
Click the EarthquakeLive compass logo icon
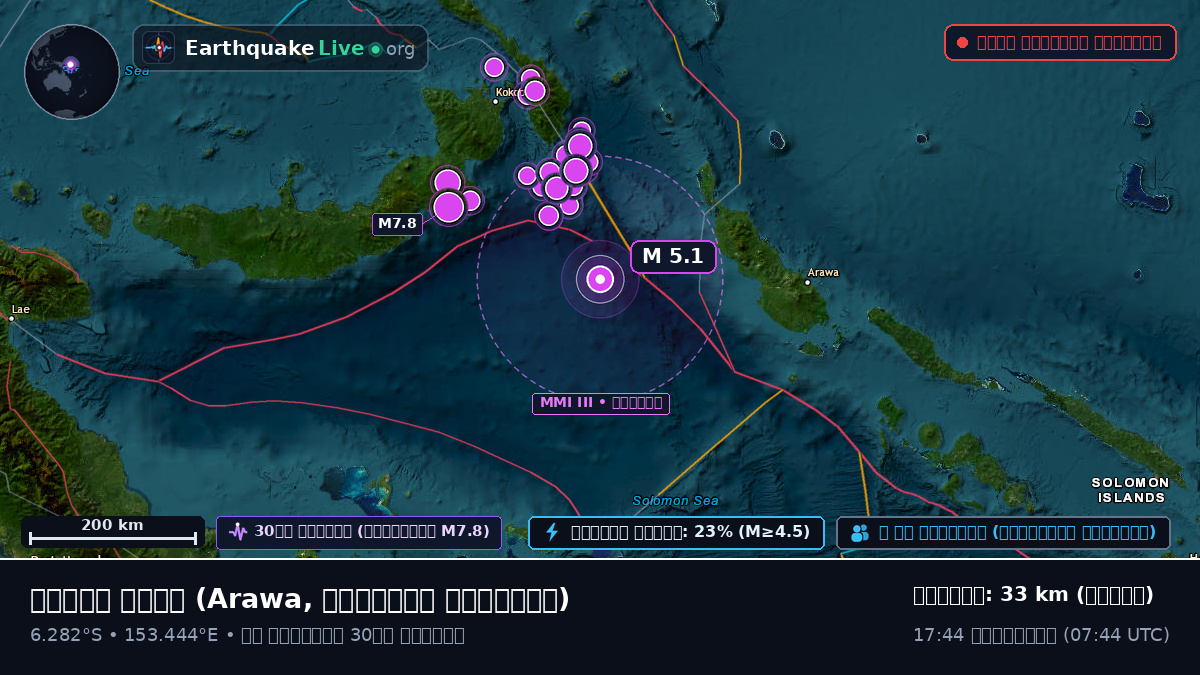coord(159,48)
